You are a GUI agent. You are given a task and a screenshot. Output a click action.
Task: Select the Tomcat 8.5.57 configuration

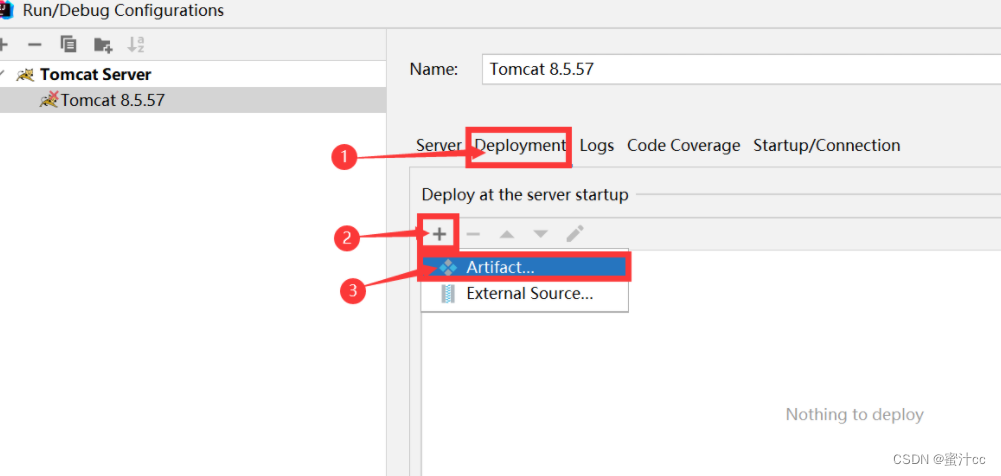pos(193,100)
